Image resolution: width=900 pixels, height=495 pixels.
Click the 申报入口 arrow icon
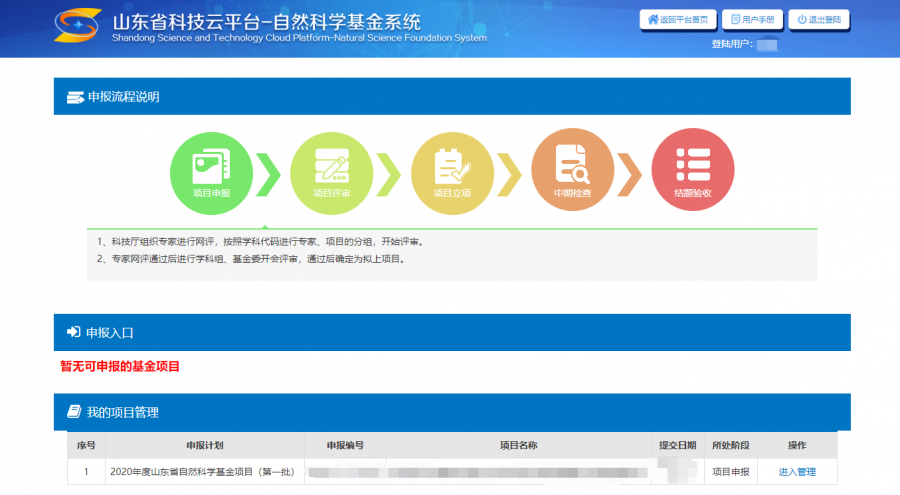tap(73, 332)
